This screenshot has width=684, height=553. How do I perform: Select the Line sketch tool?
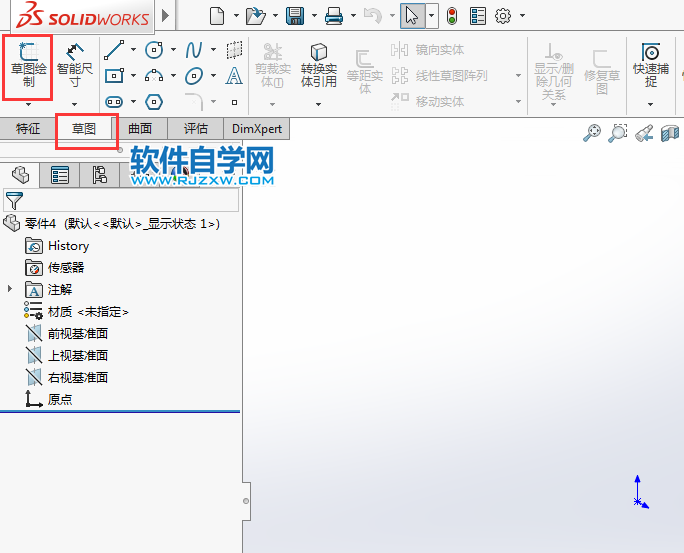[x=114, y=50]
